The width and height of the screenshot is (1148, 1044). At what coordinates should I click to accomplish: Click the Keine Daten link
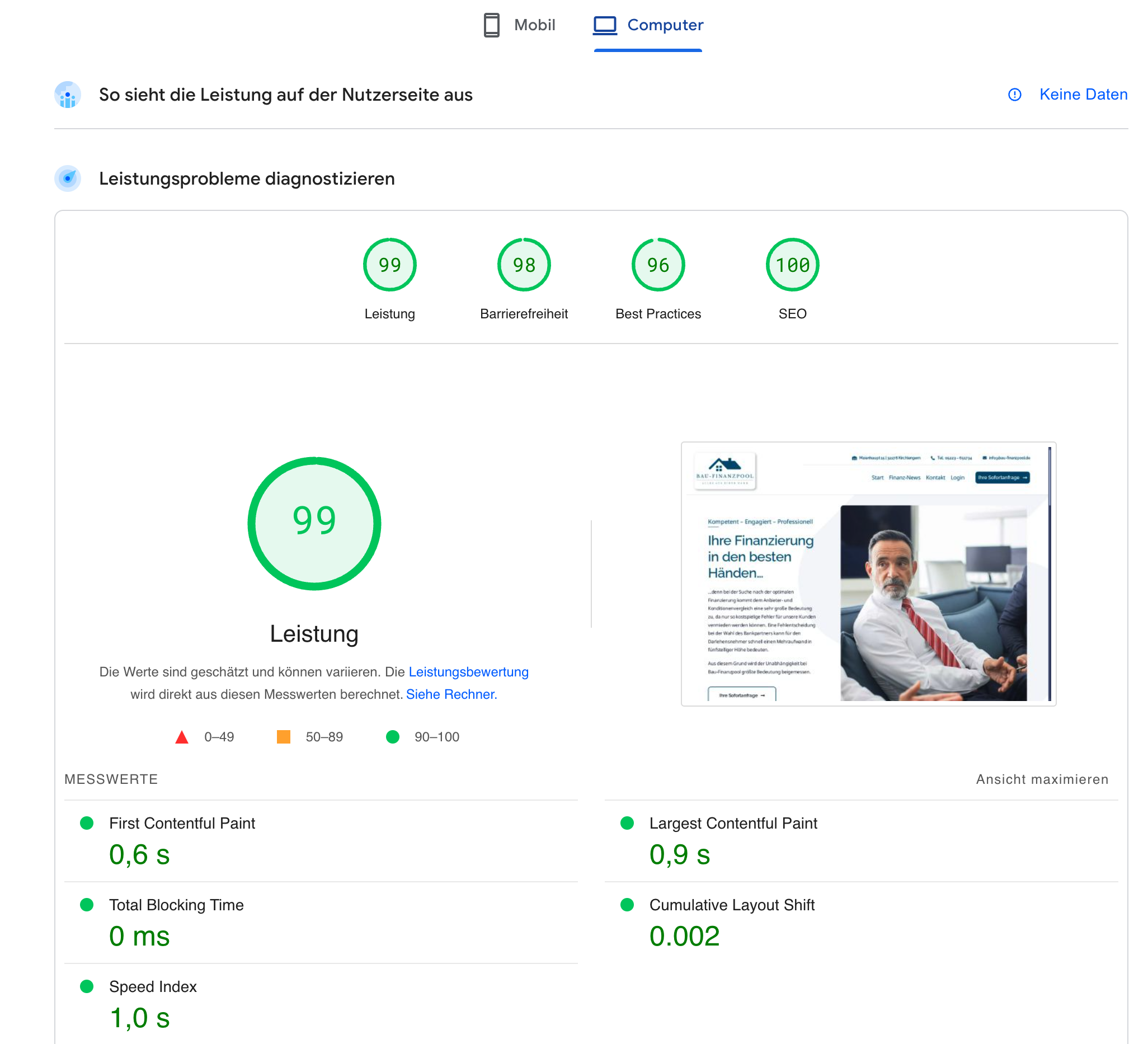coord(1083,95)
